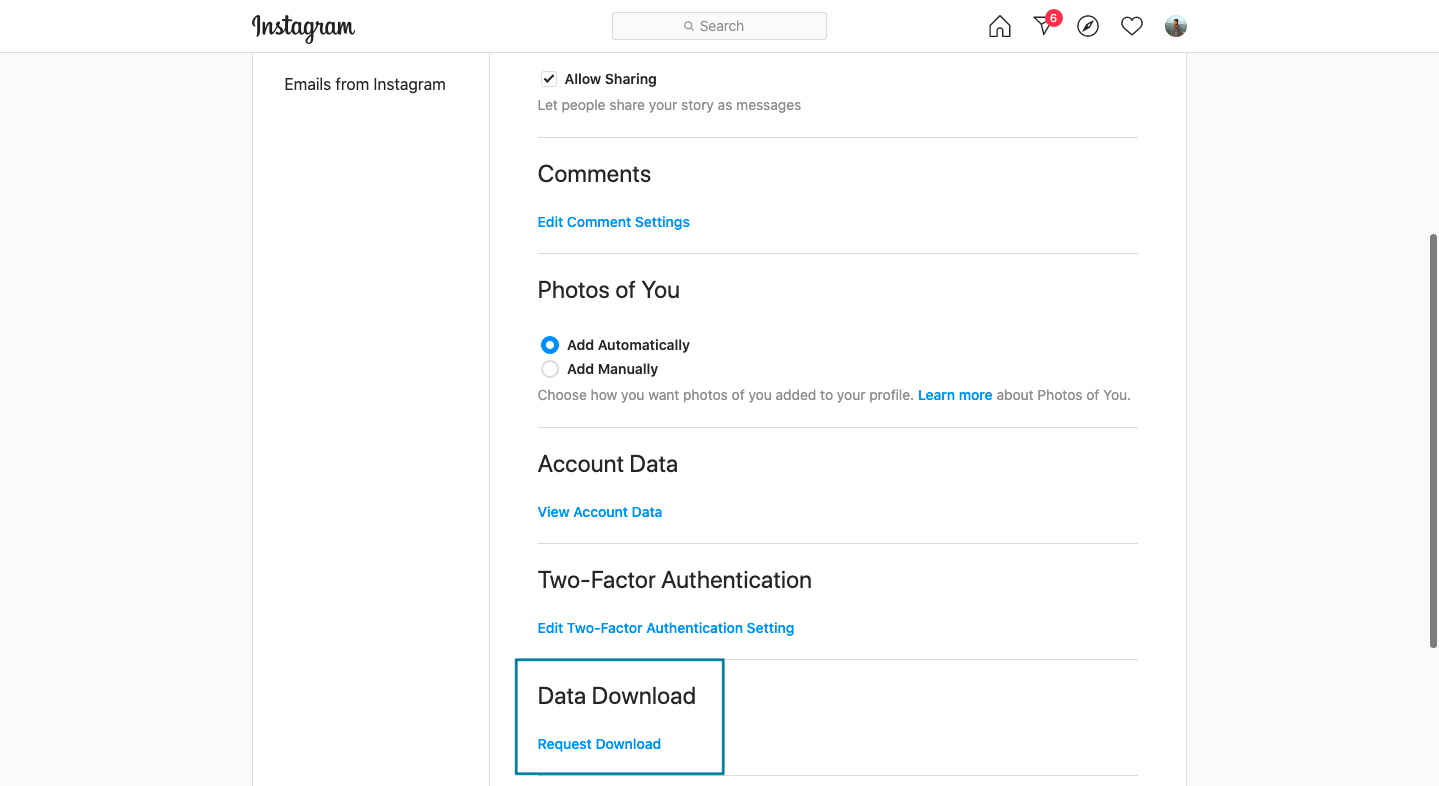
Task: Open direct messages paper plane icon
Action: pyautogui.click(x=1043, y=27)
